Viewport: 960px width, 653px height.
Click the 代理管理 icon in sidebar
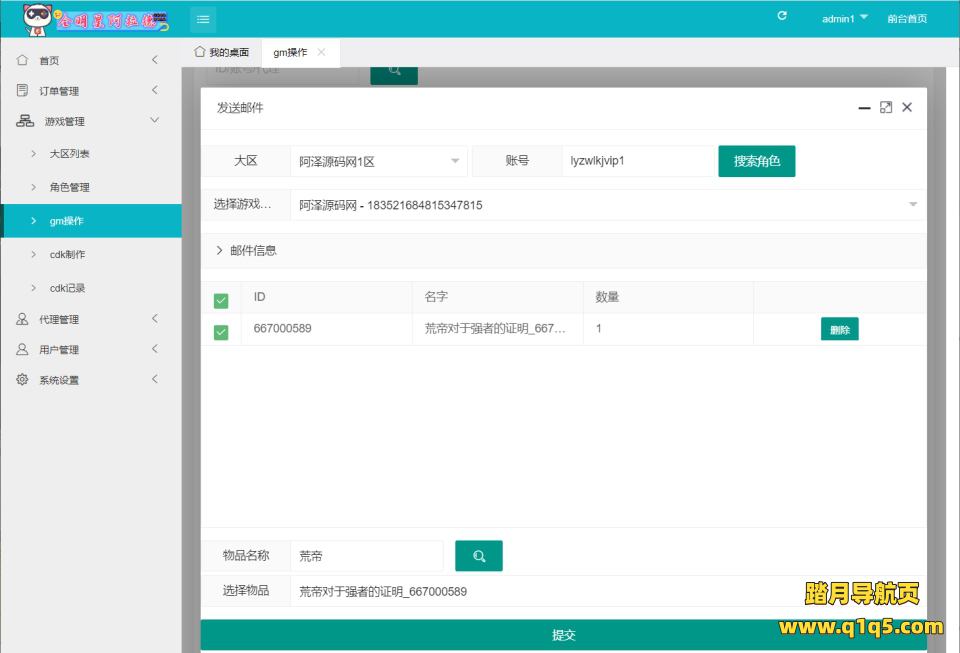tap(20, 319)
